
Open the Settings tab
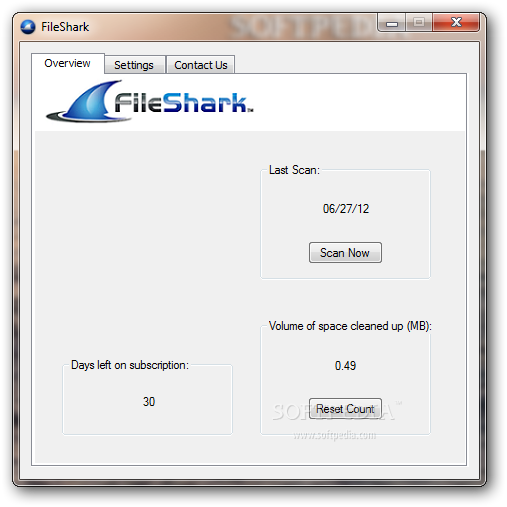(134, 65)
